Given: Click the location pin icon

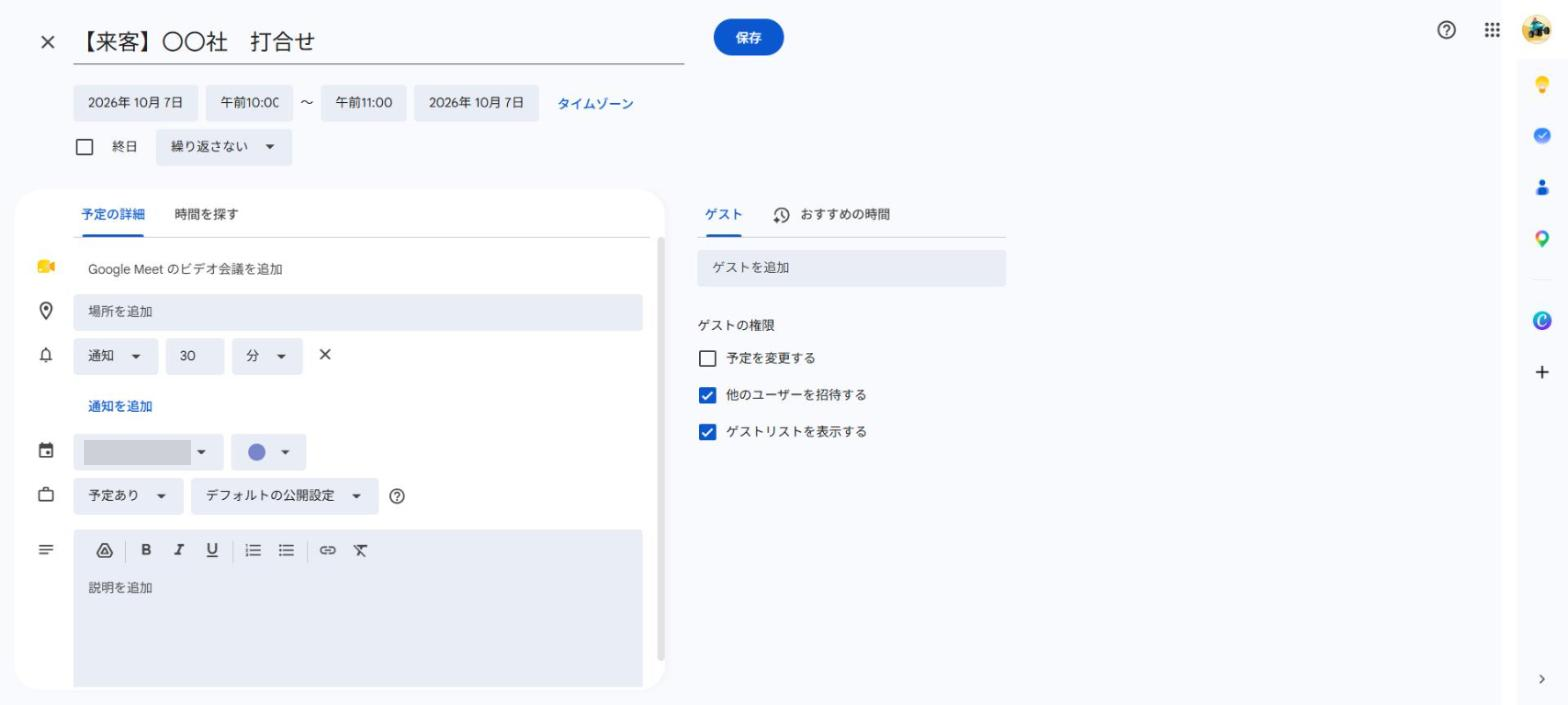Looking at the screenshot, I should pyautogui.click(x=46, y=311).
